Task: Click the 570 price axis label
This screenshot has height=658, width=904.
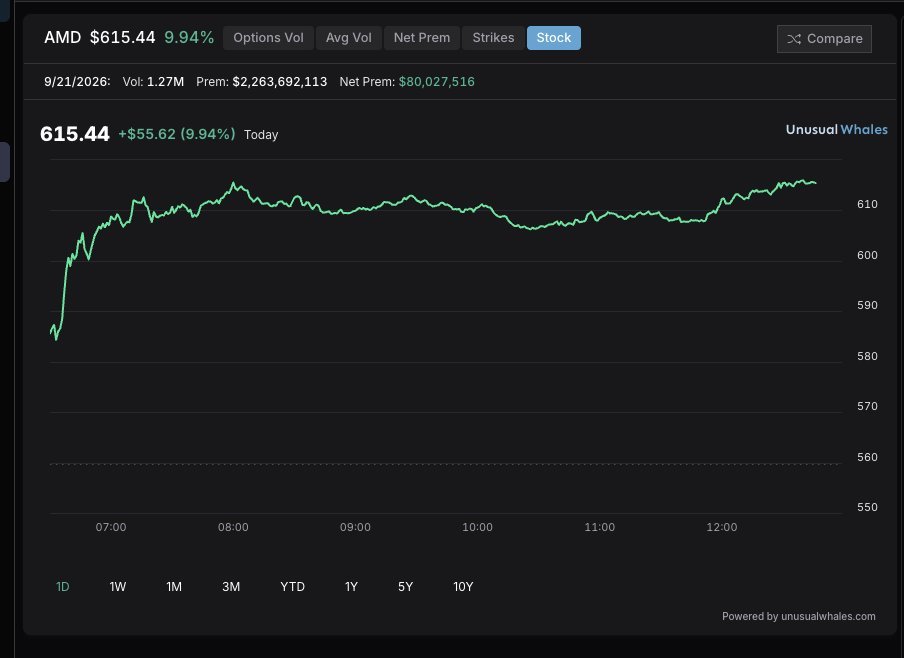Action: [x=867, y=407]
